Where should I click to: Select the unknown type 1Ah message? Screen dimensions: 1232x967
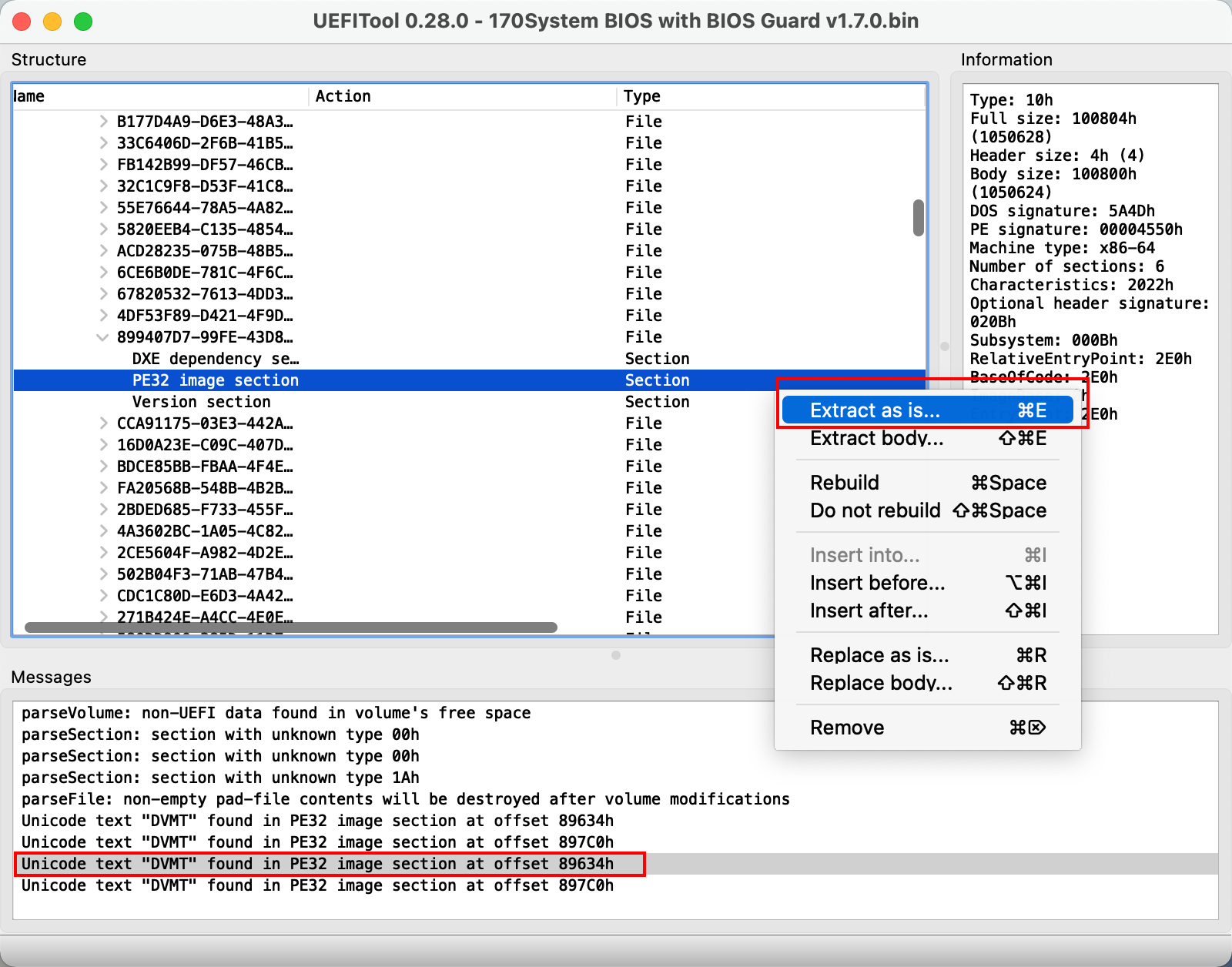616,778
